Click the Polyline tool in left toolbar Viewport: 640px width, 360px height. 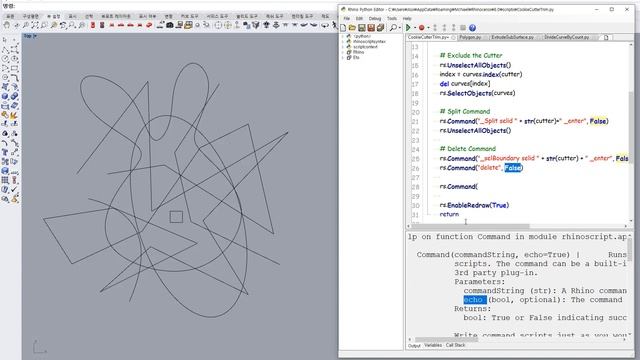tap(5, 50)
